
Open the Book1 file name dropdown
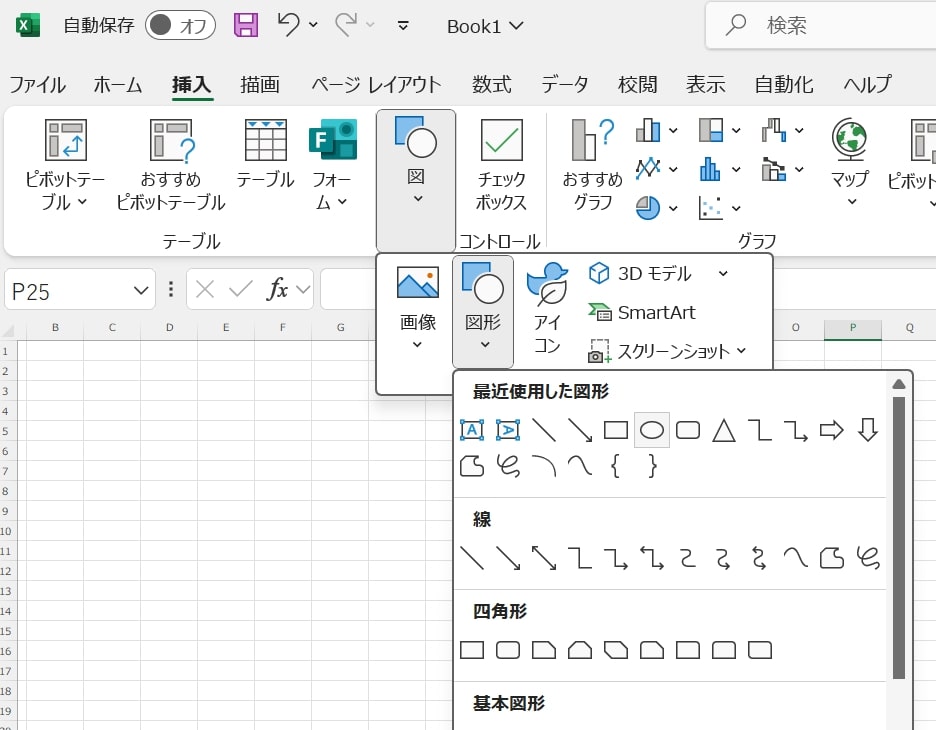[485, 26]
